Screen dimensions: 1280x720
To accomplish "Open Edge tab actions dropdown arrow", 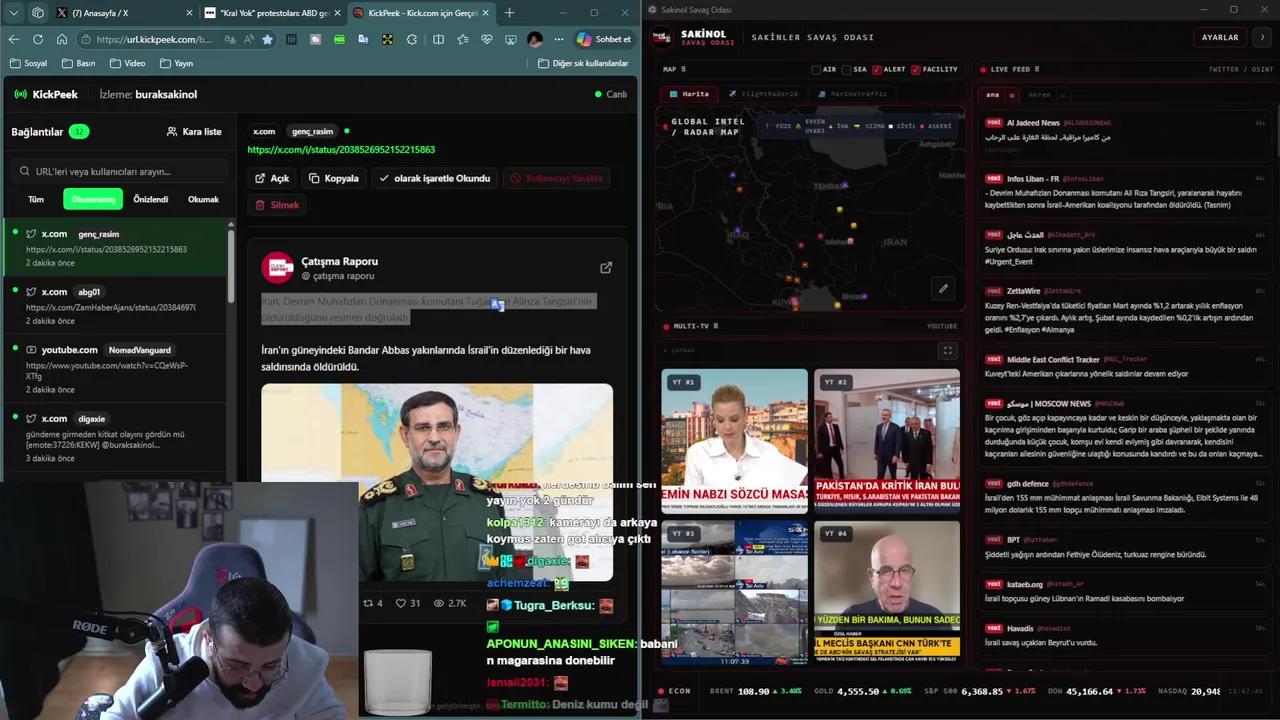I will (x=13, y=13).
